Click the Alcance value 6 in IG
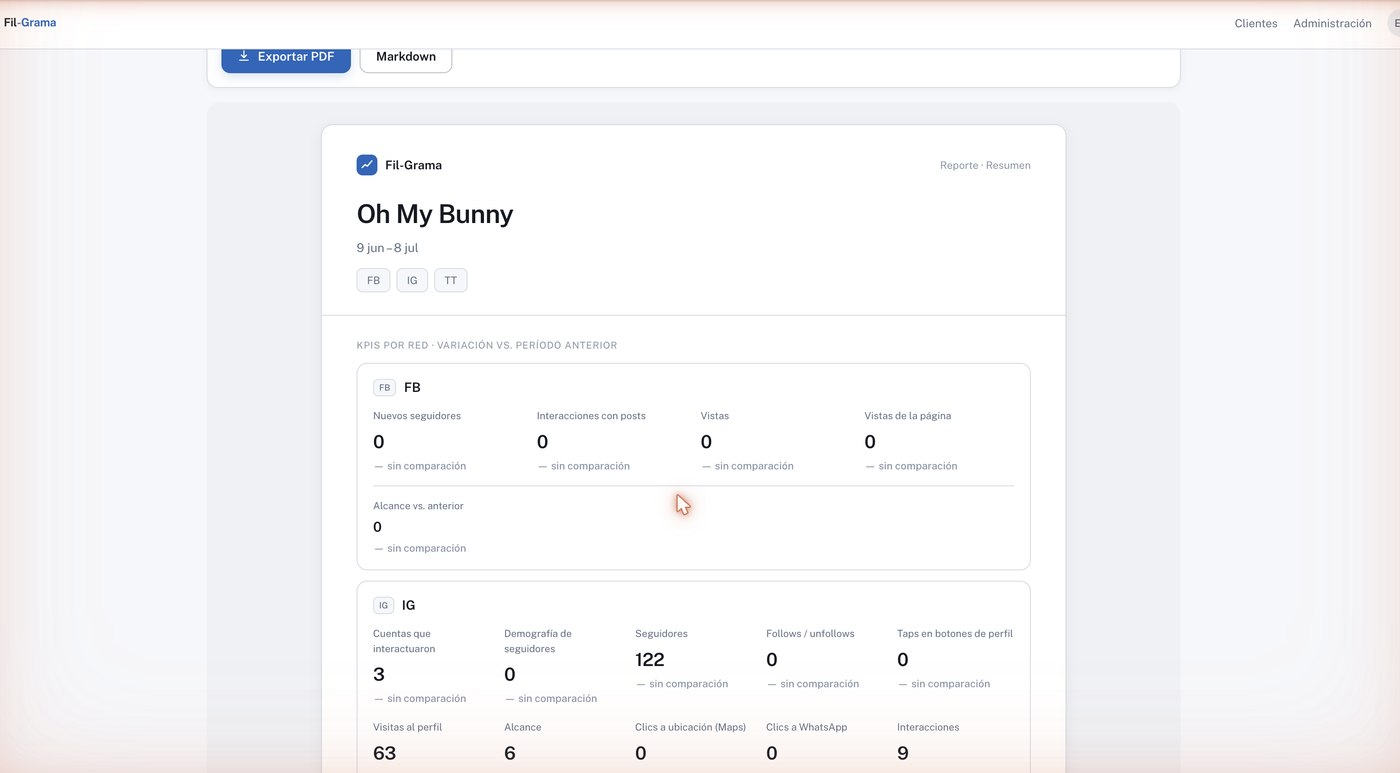The height and width of the screenshot is (773, 1400). [x=510, y=753]
